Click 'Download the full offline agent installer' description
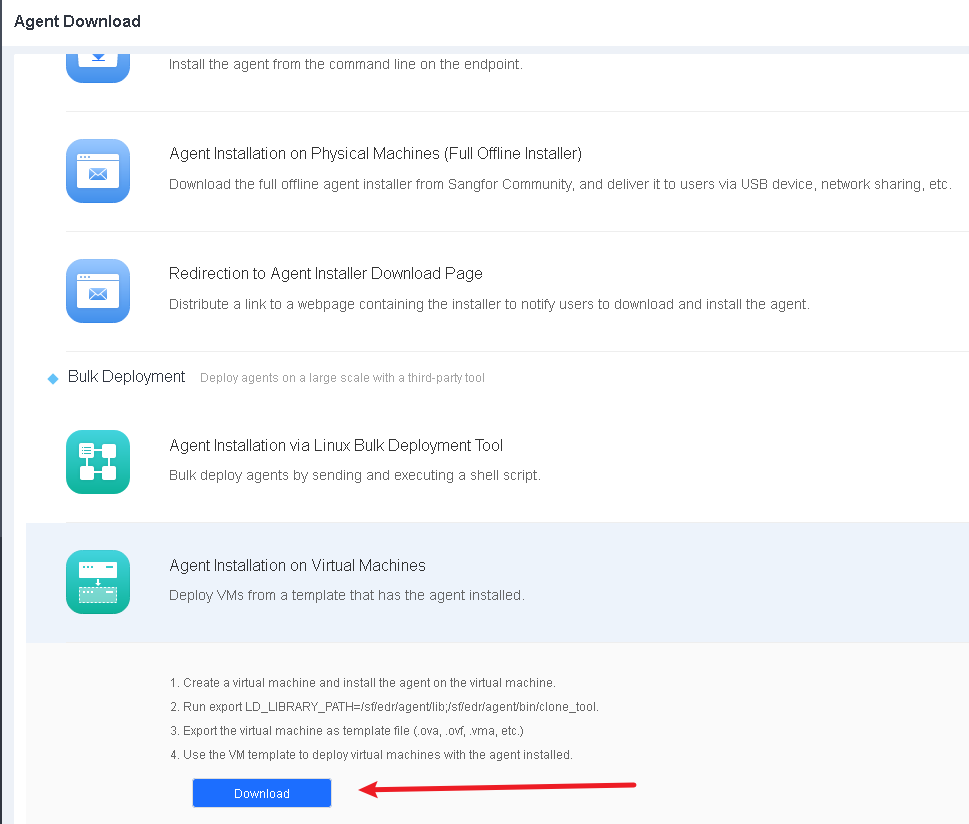Screen dimensions: 969x824 coord(560,184)
